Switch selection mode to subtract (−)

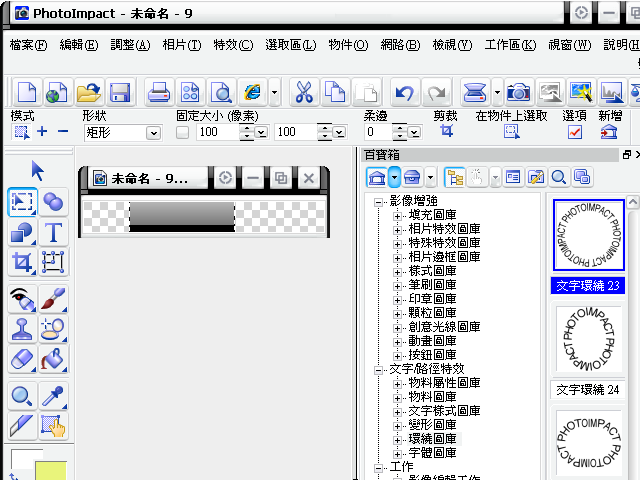tap(63, 131)
